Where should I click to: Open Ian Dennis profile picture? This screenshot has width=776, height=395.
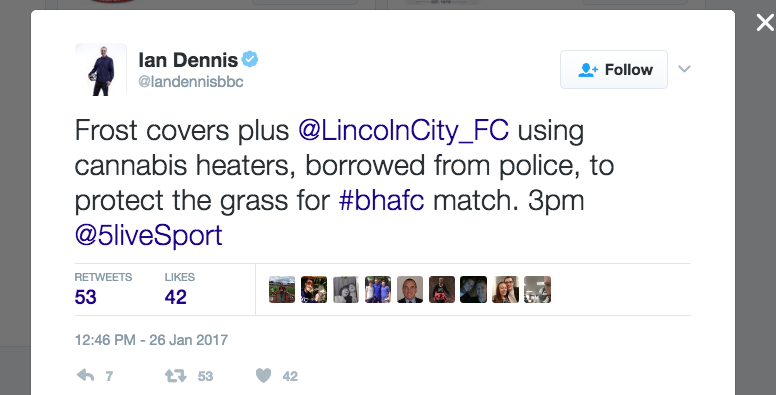[101, 69]
